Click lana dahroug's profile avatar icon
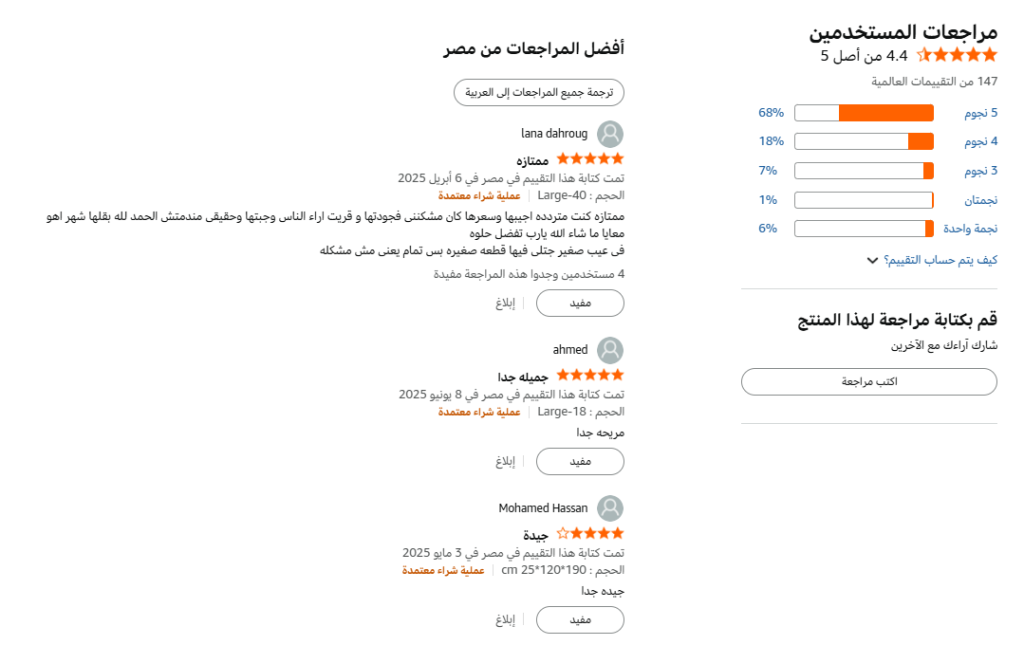The height and width of the screenshot is (645, 1024). click(x=610, y=134)
